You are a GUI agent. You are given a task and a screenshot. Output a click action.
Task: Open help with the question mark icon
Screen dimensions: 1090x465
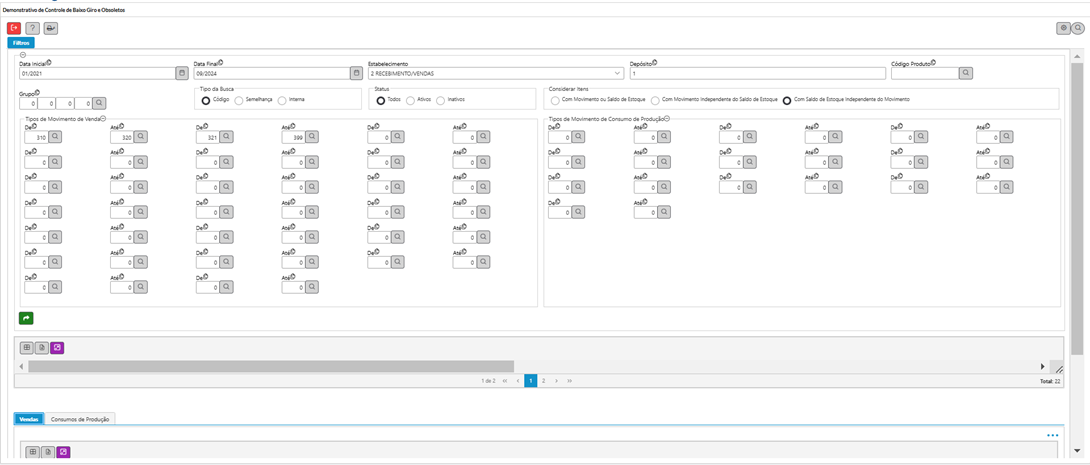click(32, 28)
